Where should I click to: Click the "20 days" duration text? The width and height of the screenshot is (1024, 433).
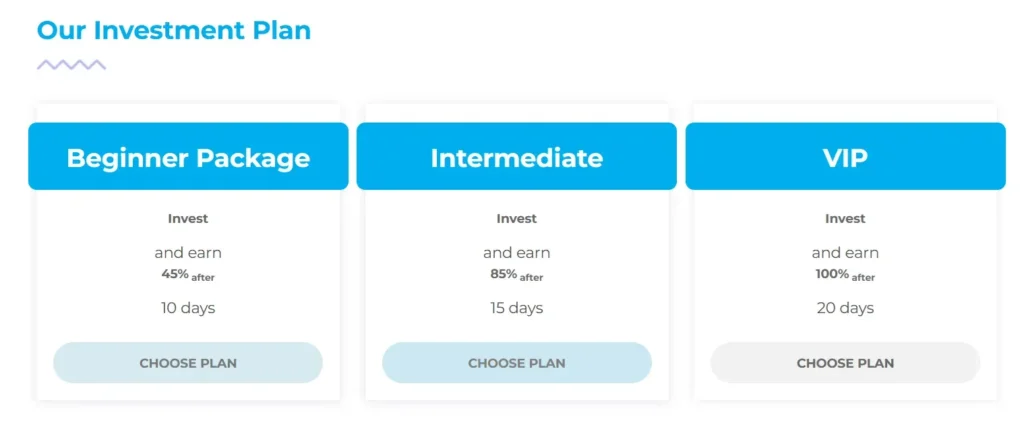(845, 308)
